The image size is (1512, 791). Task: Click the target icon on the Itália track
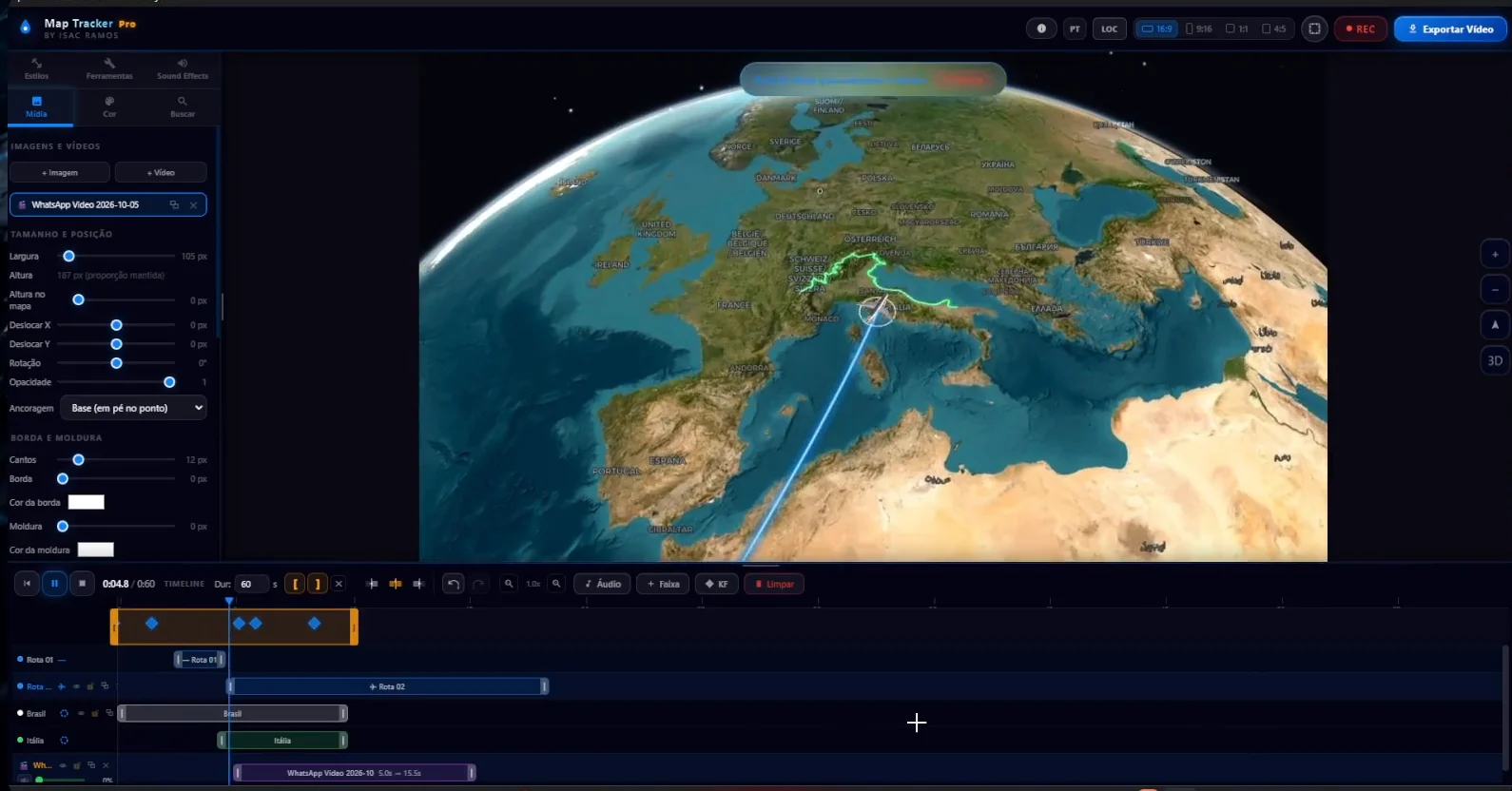(64, 741)
